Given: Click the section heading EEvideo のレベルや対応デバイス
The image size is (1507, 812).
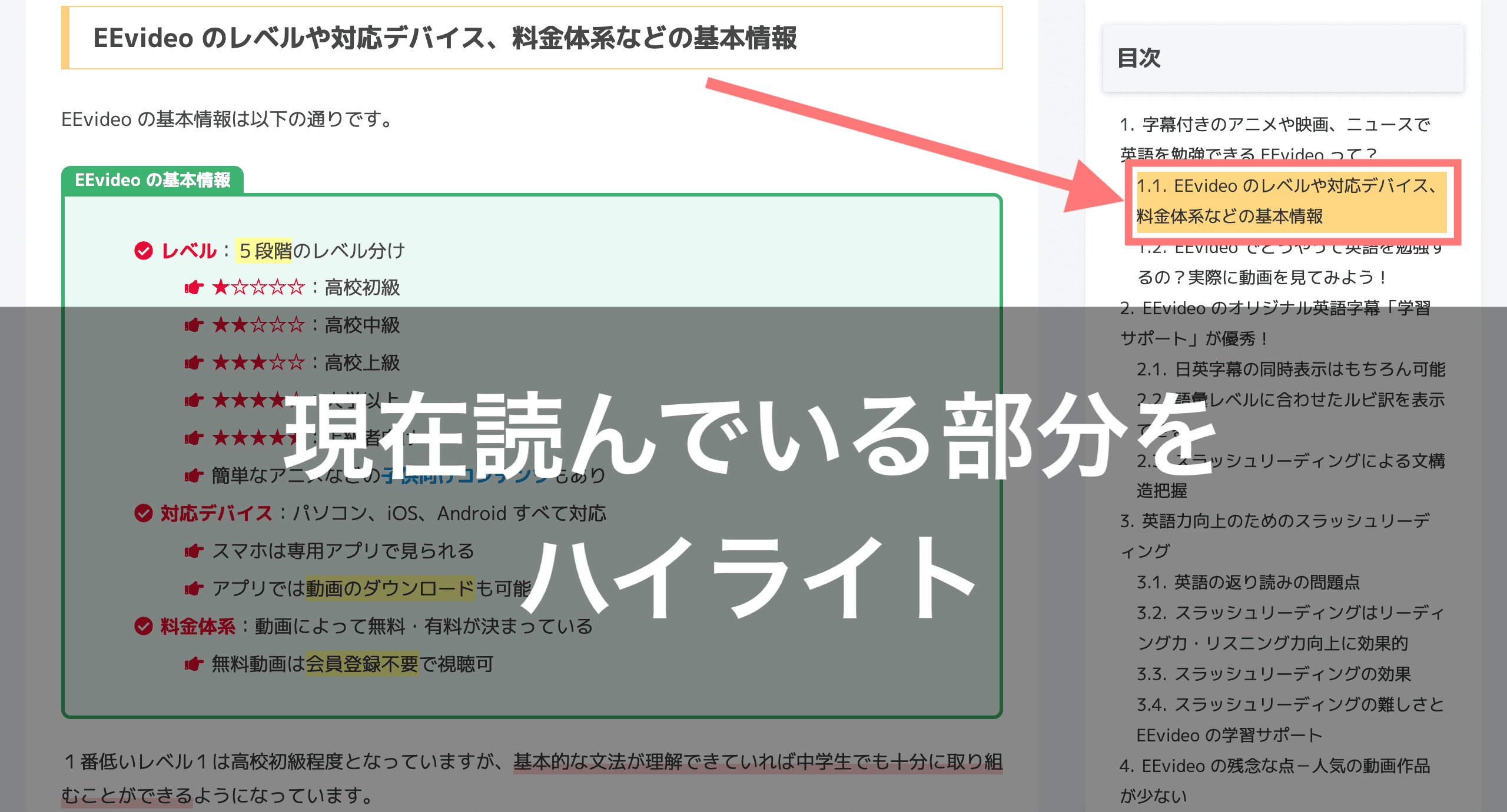Looking at the screenshot, I should point(444,38).
